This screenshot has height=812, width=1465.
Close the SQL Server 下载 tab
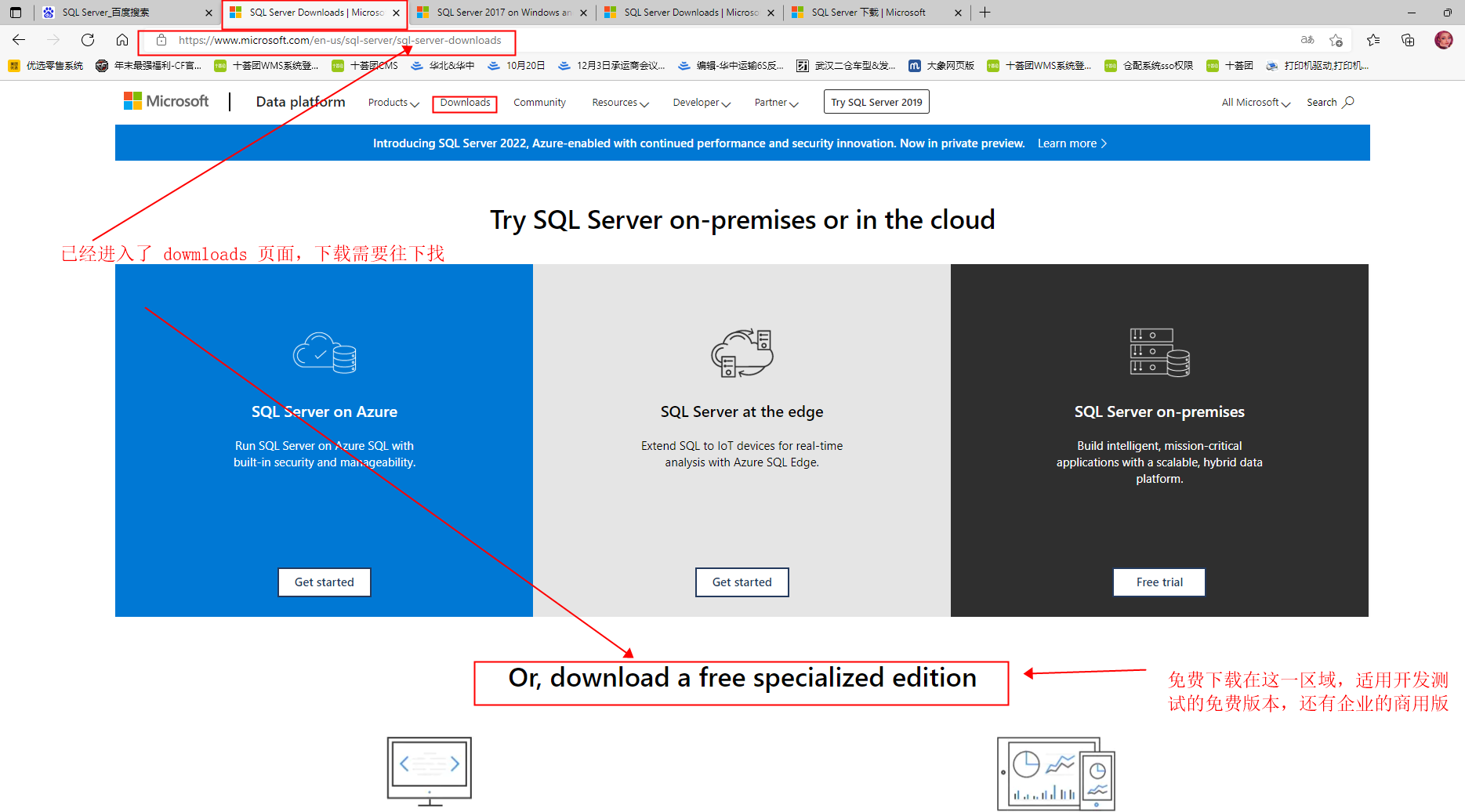point(958,13)
